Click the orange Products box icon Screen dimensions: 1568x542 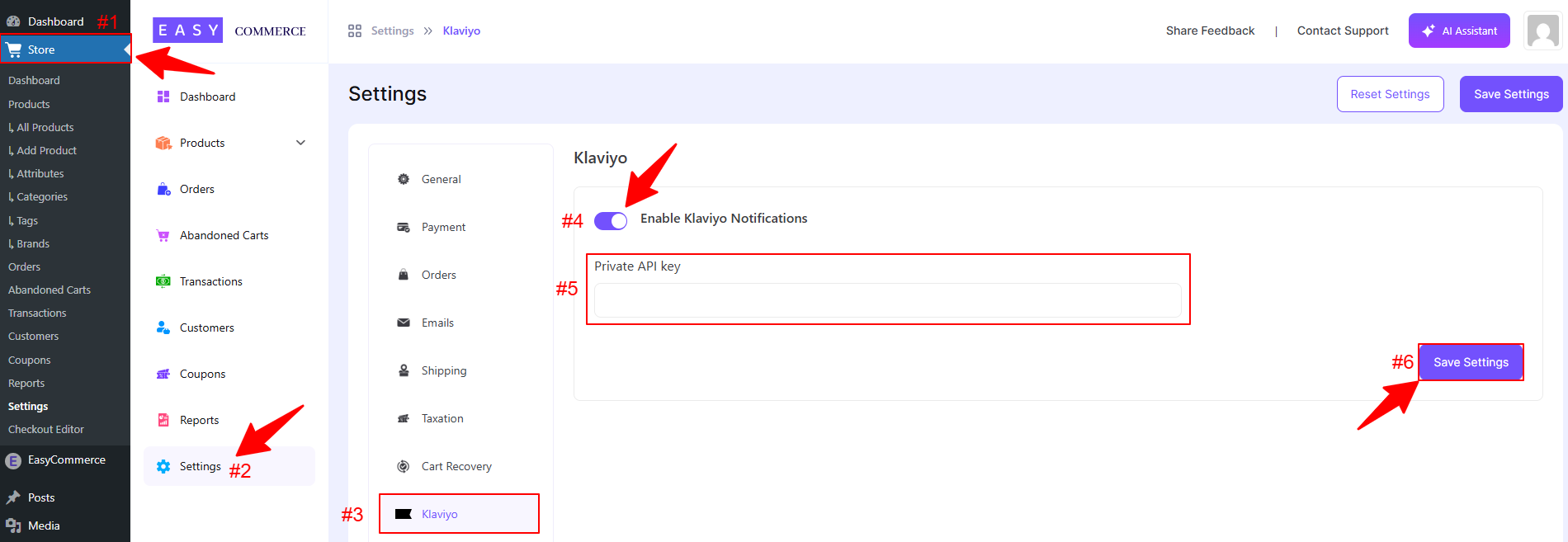click(x=163, y=143)
